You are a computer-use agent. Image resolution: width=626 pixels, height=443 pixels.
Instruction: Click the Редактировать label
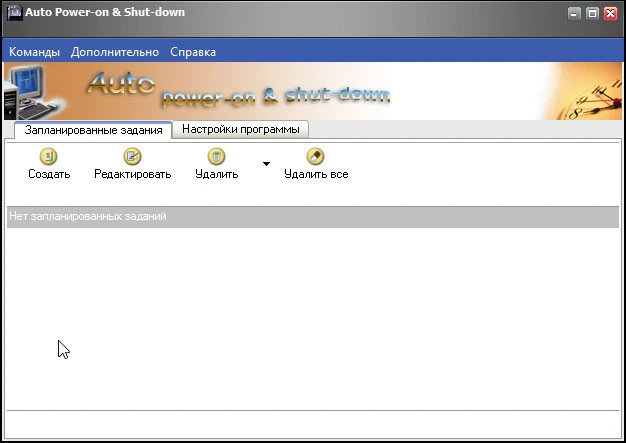133,174
